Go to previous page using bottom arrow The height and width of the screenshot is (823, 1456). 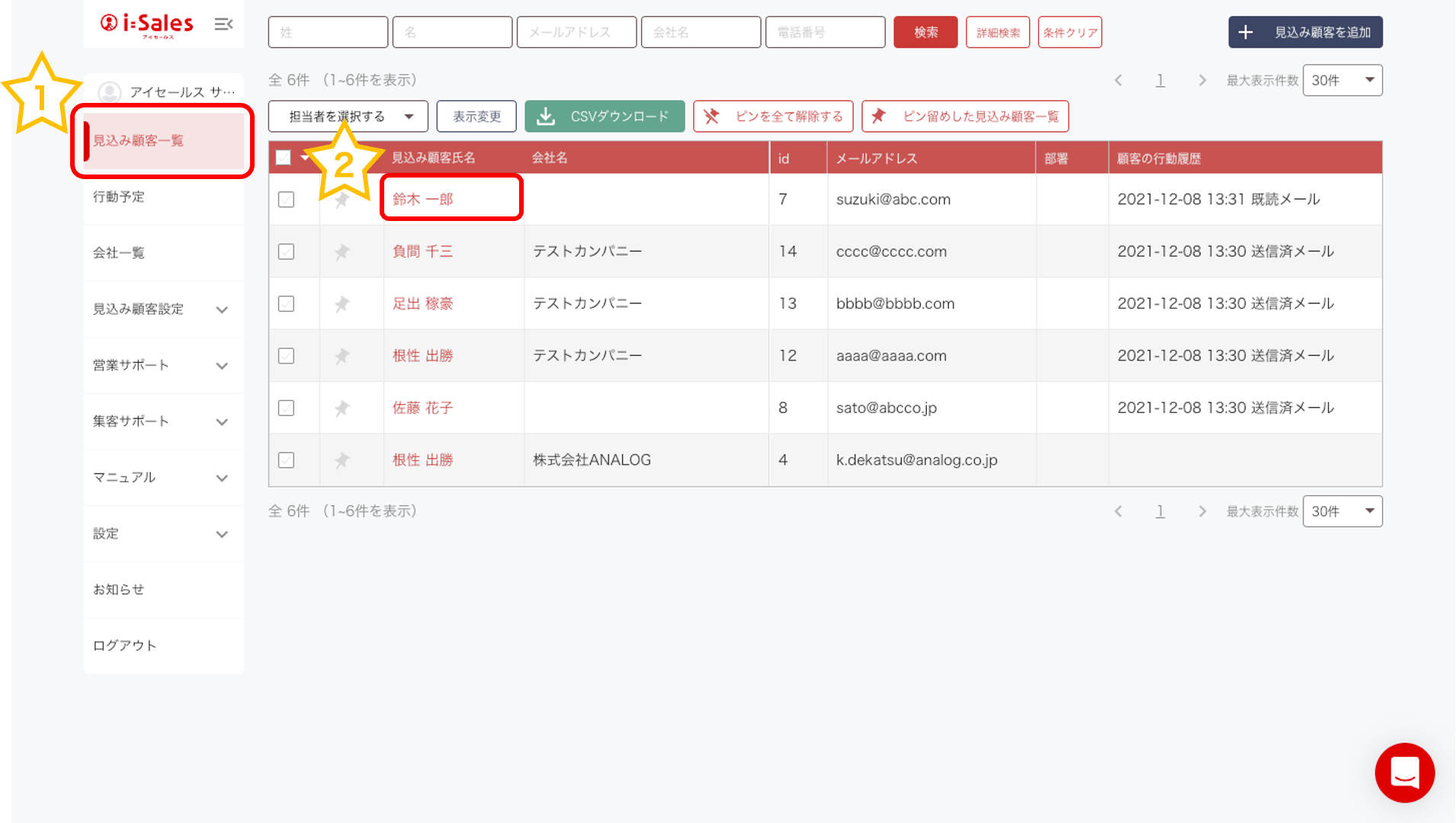click(x=1118, y=511)
